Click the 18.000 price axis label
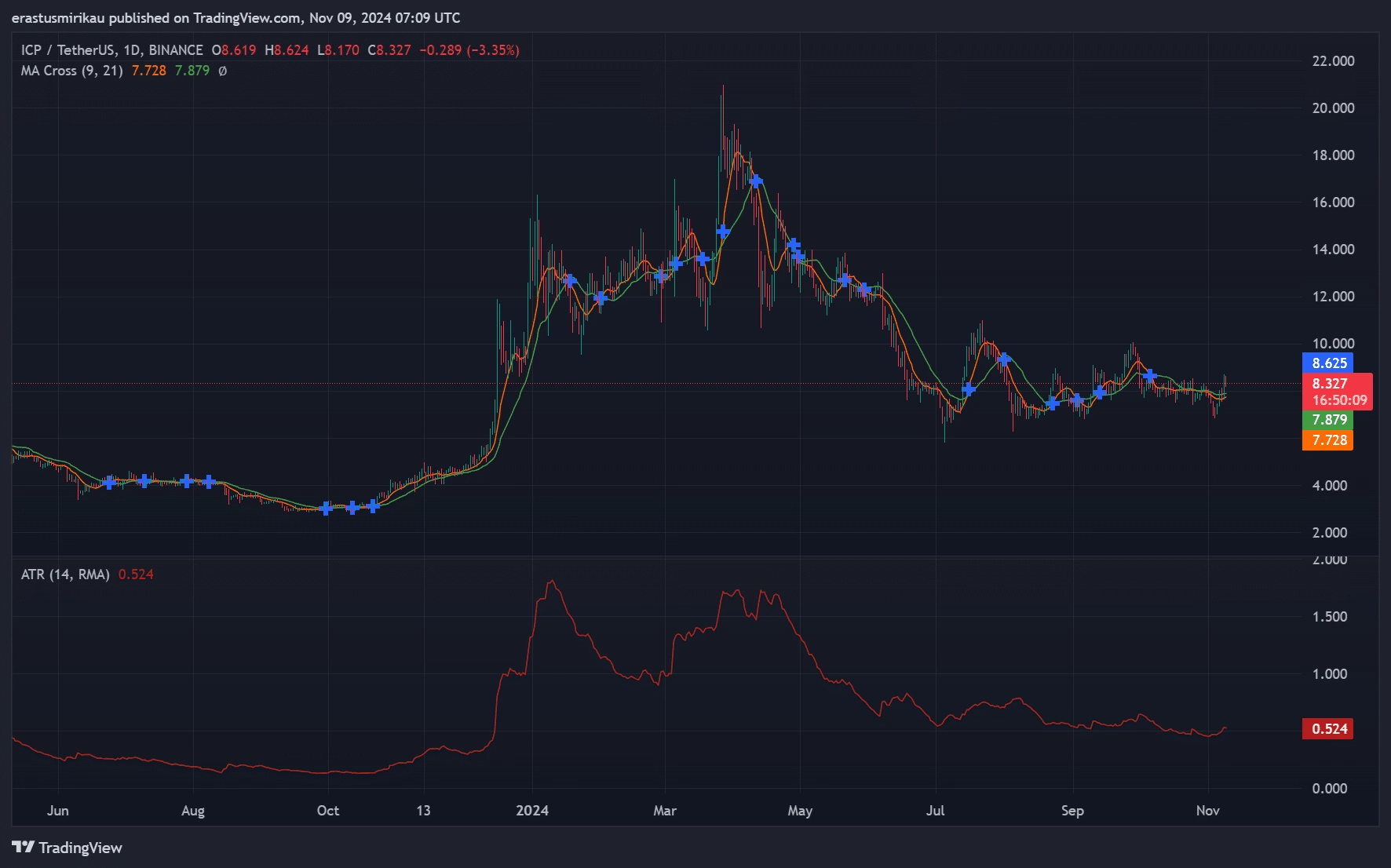The image size is (1391, 868). (x=1333, y=155)
